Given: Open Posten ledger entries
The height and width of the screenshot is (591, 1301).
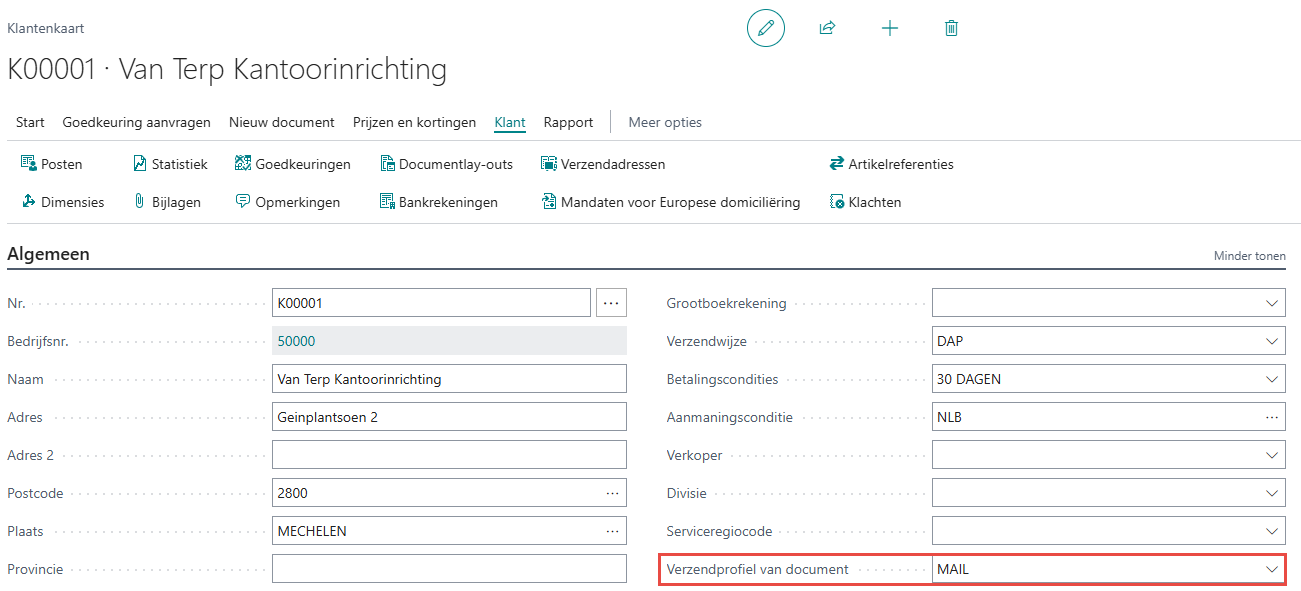Looking at the screenshot, I should coord(52,164).
